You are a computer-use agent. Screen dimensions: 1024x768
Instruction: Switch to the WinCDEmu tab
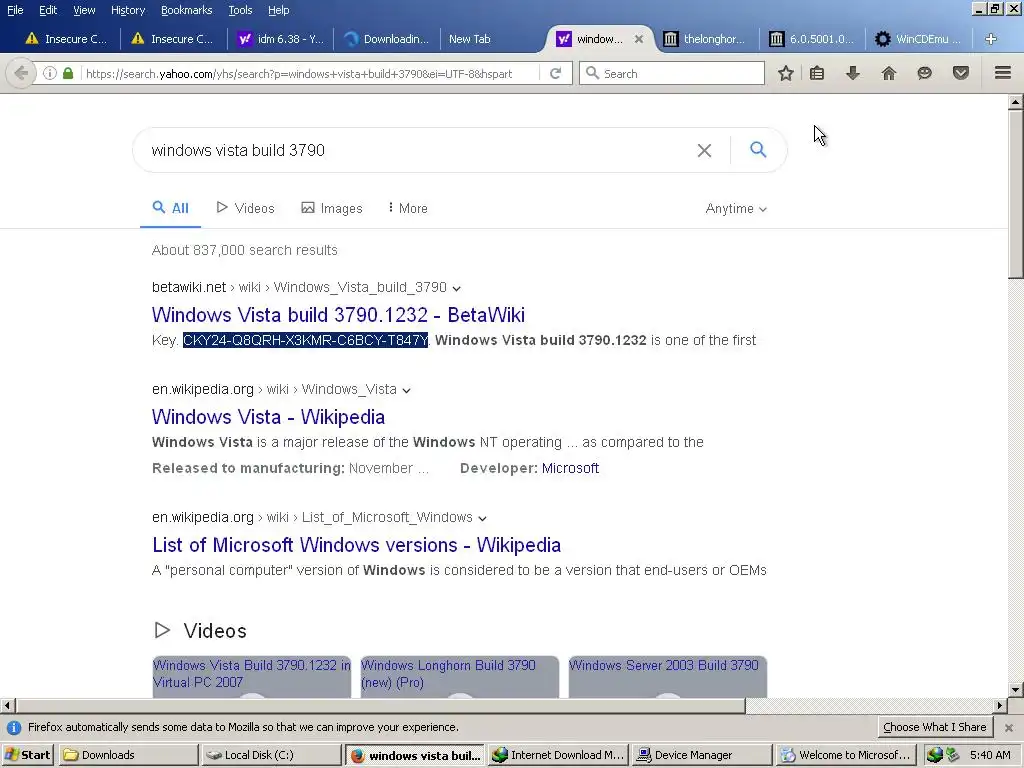(918, 39)
